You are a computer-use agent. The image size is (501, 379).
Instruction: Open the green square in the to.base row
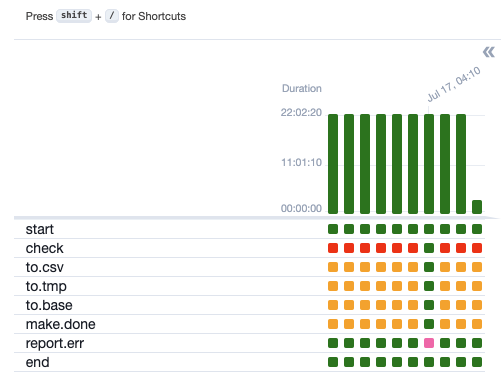point(429,305)
